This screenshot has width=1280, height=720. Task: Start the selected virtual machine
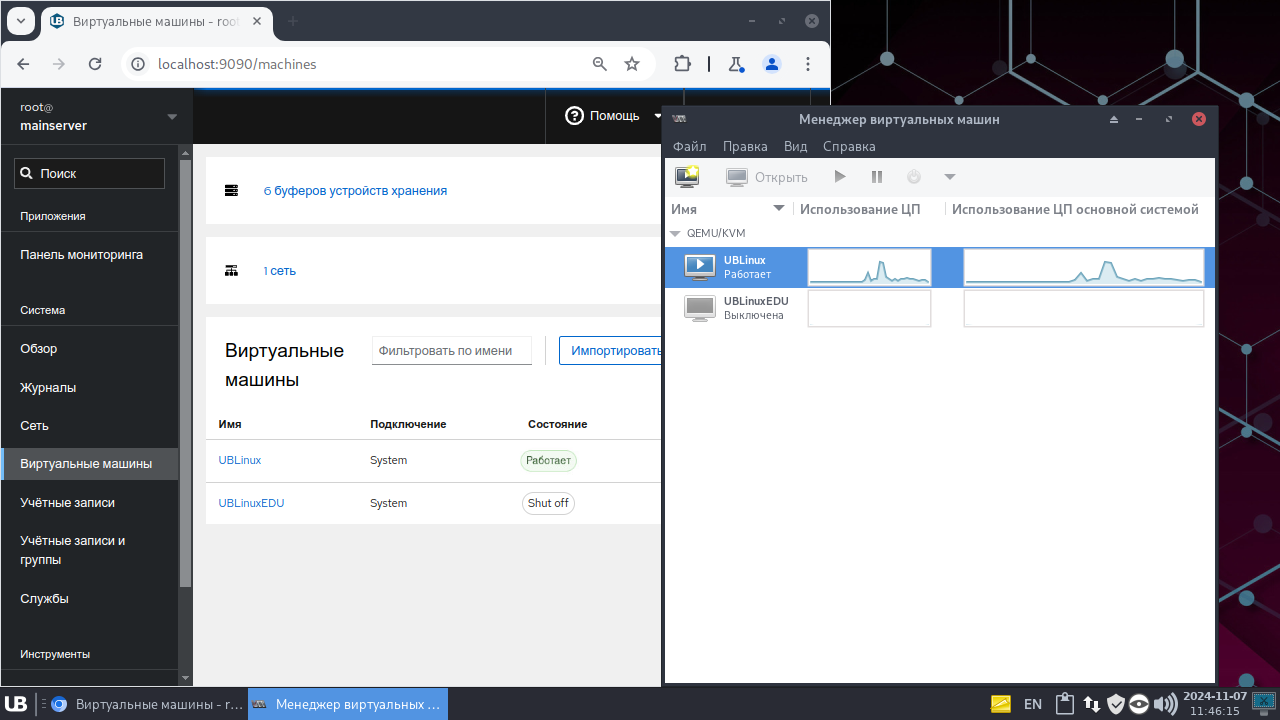click(840, 176)
